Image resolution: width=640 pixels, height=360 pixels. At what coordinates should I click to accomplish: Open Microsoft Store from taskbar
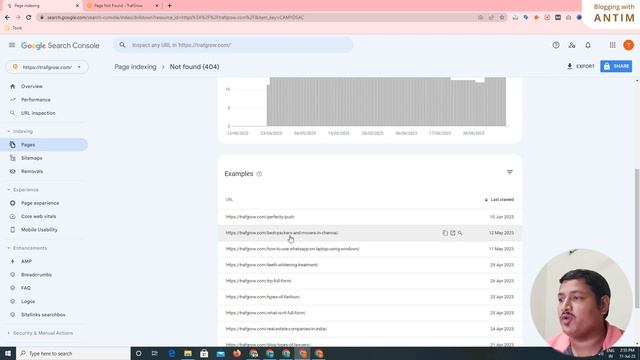coord(204,353)
